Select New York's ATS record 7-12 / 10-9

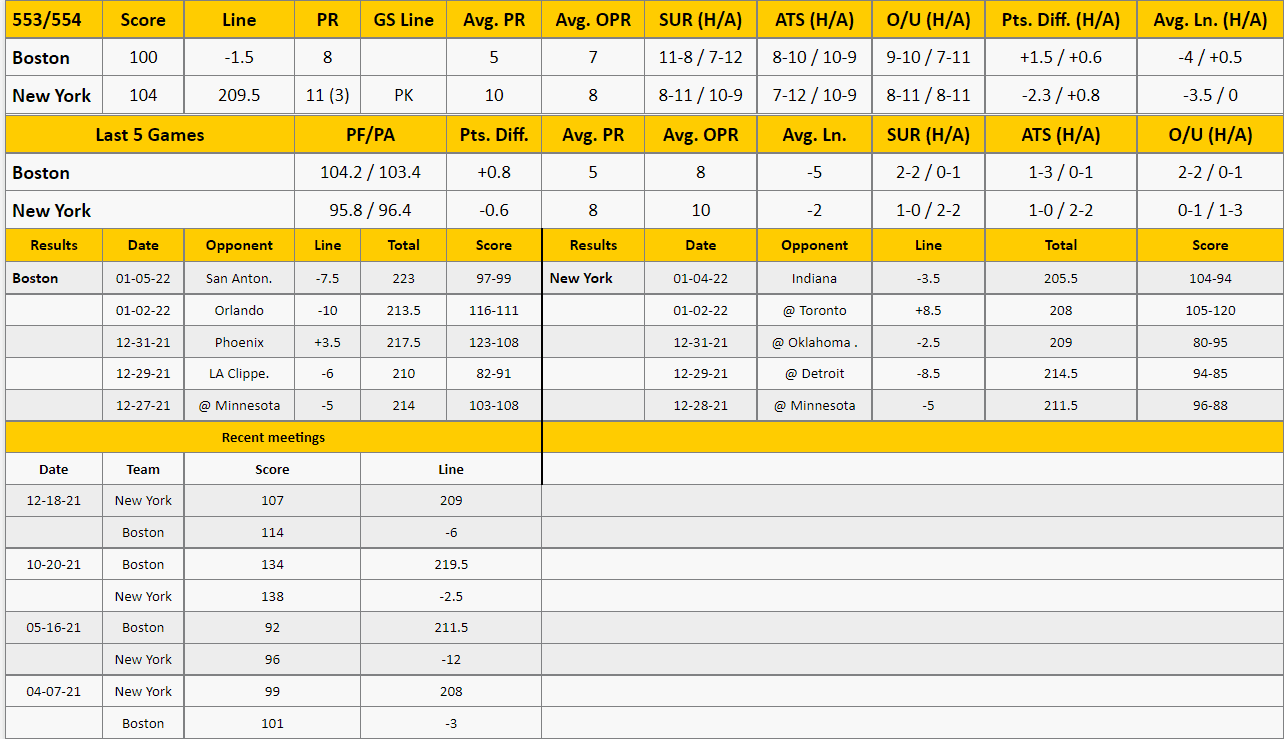coord(814,96)
